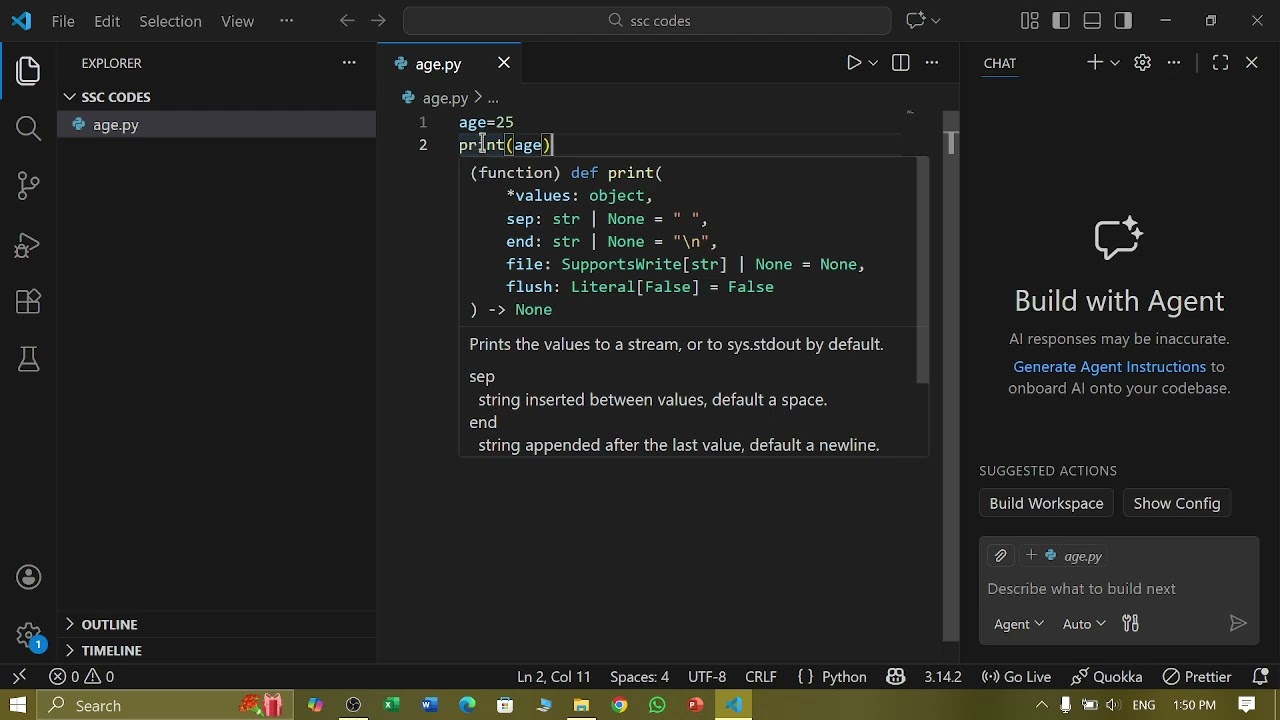Click Quokka in the status bar
The image size is (1280, 720).
click(x=1106, y=677)
